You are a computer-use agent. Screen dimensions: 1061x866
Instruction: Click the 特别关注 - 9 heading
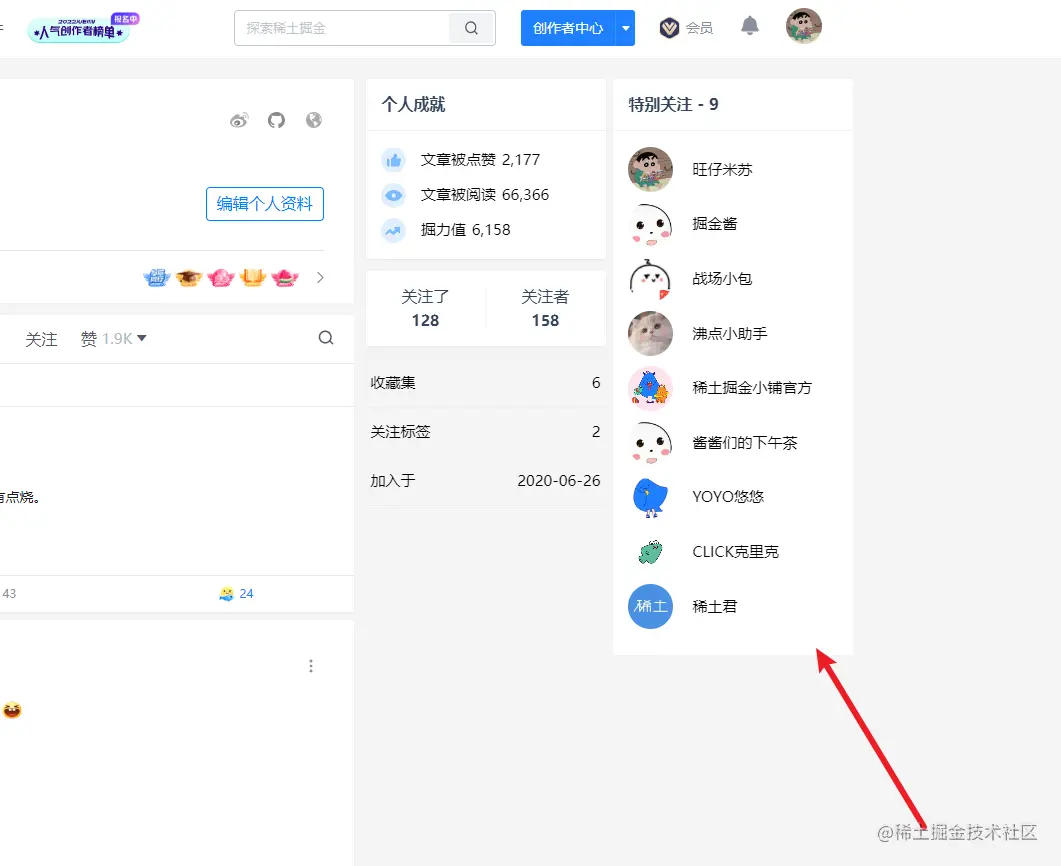coord(673,105)
